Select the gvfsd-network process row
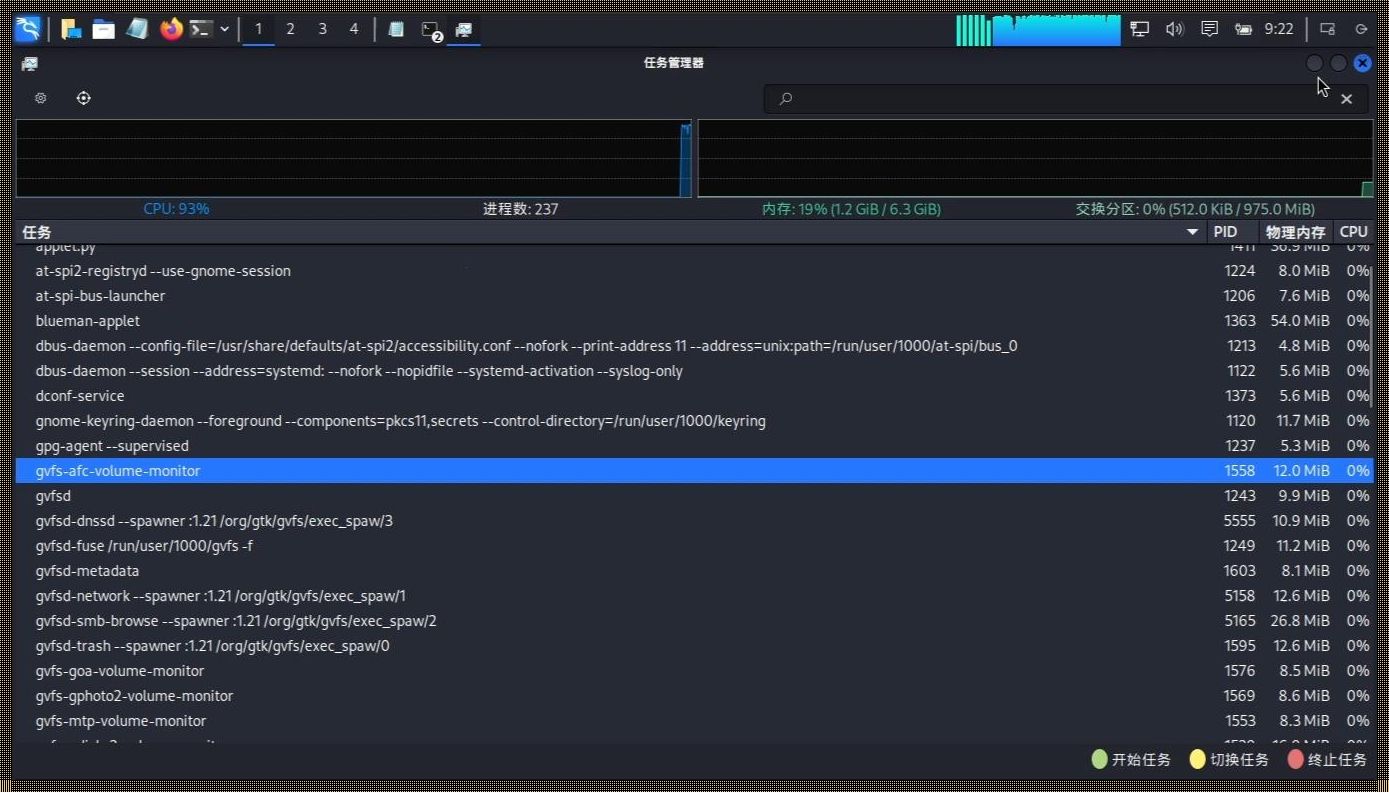 tap(694, 596)
